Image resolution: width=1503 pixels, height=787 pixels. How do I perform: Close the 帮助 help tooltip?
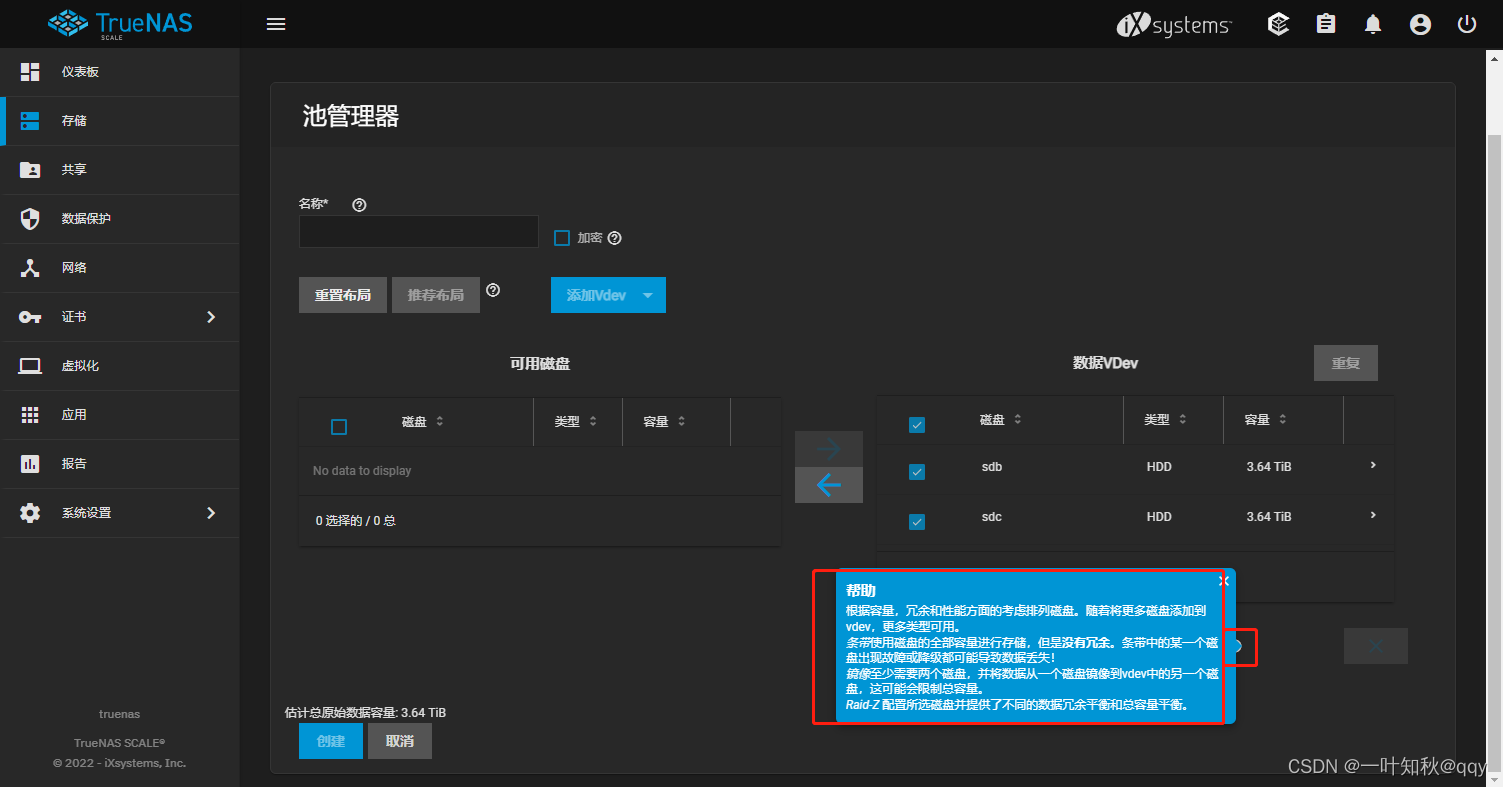point(1224,580)
